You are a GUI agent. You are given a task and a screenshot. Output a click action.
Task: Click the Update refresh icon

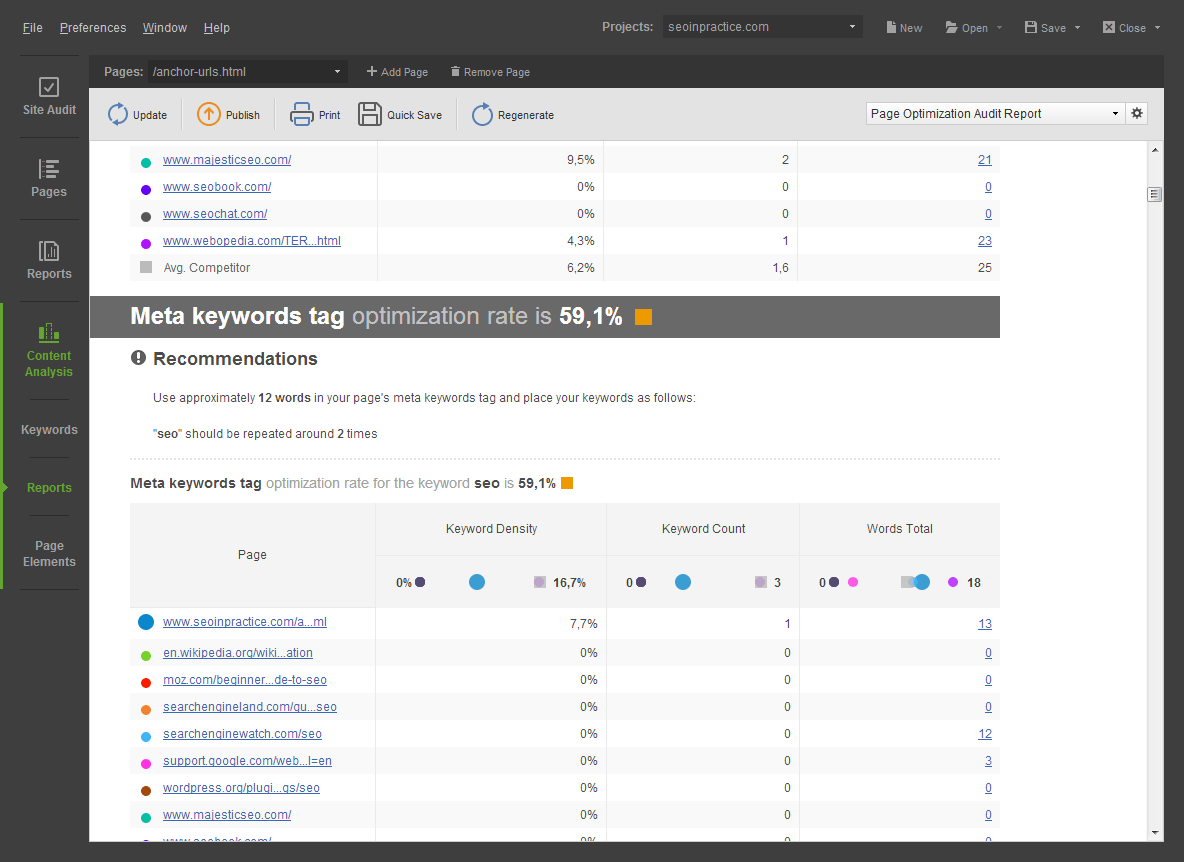118,115
